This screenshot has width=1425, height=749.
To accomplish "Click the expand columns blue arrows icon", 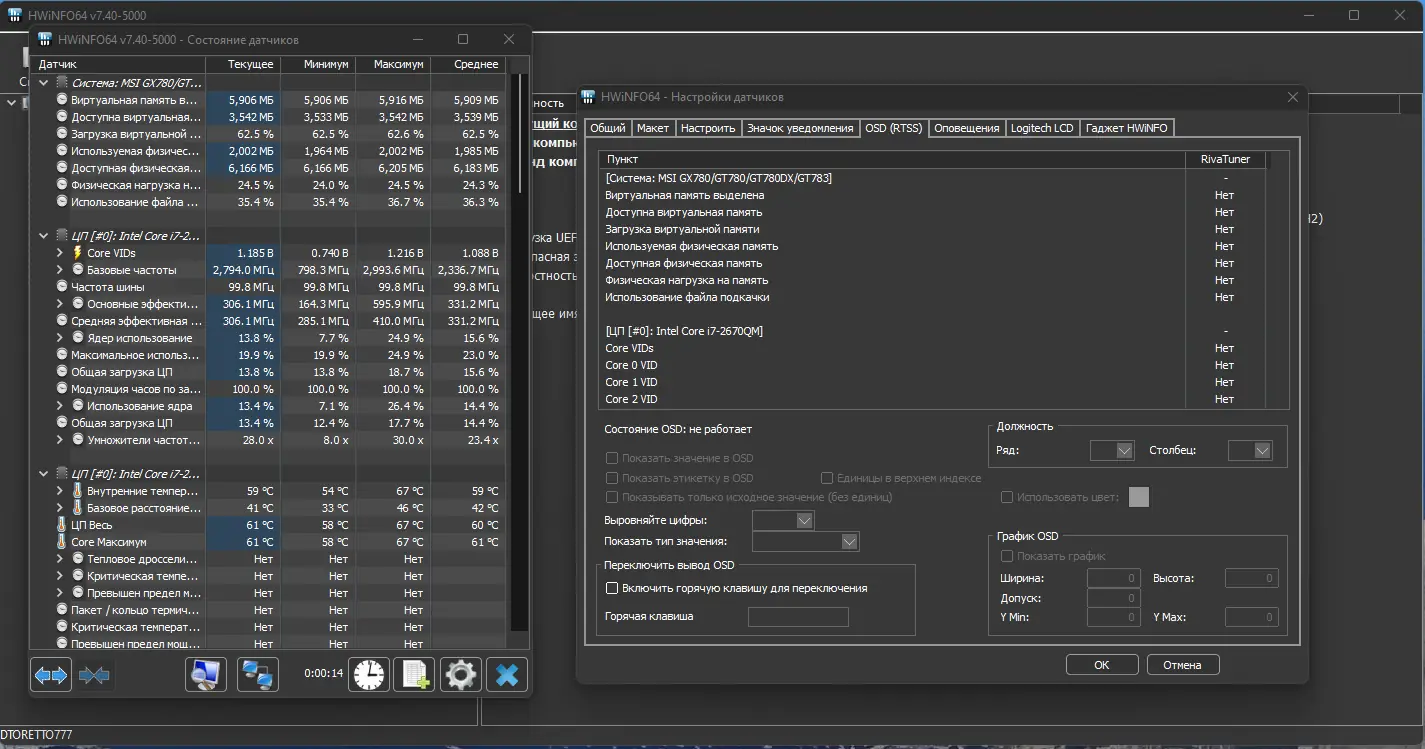I will pyautogui.click(x=51, y=676).
